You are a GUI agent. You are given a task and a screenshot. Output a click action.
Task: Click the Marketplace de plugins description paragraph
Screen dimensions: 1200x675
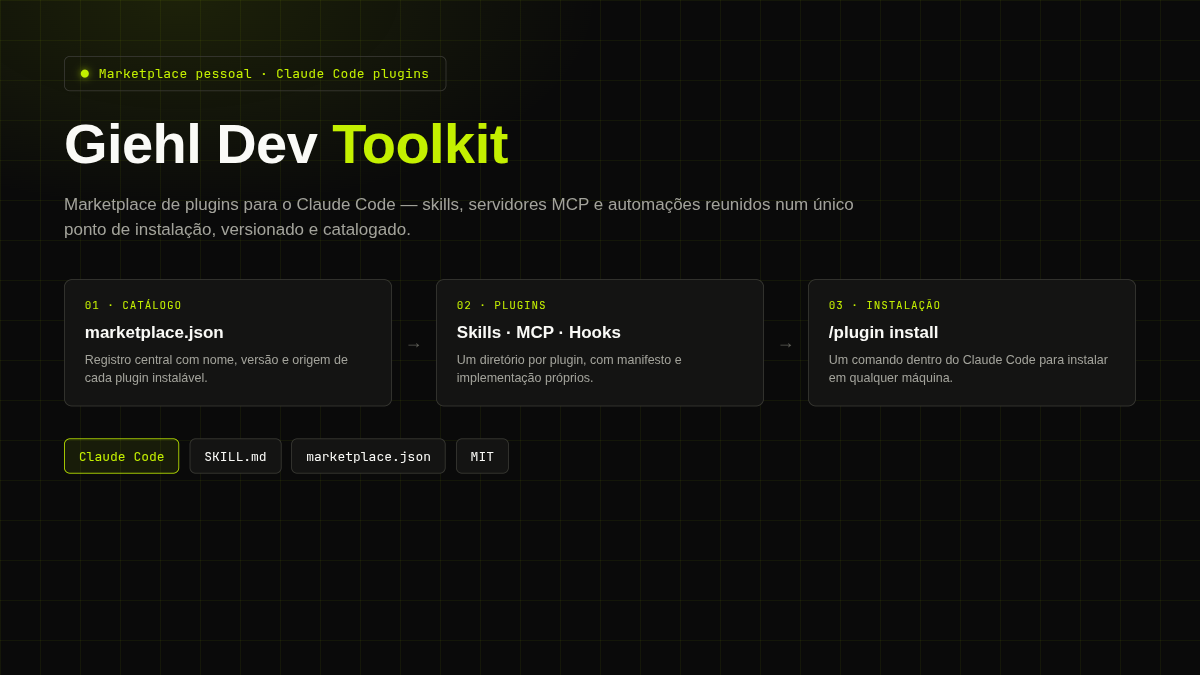pos(459,217)
